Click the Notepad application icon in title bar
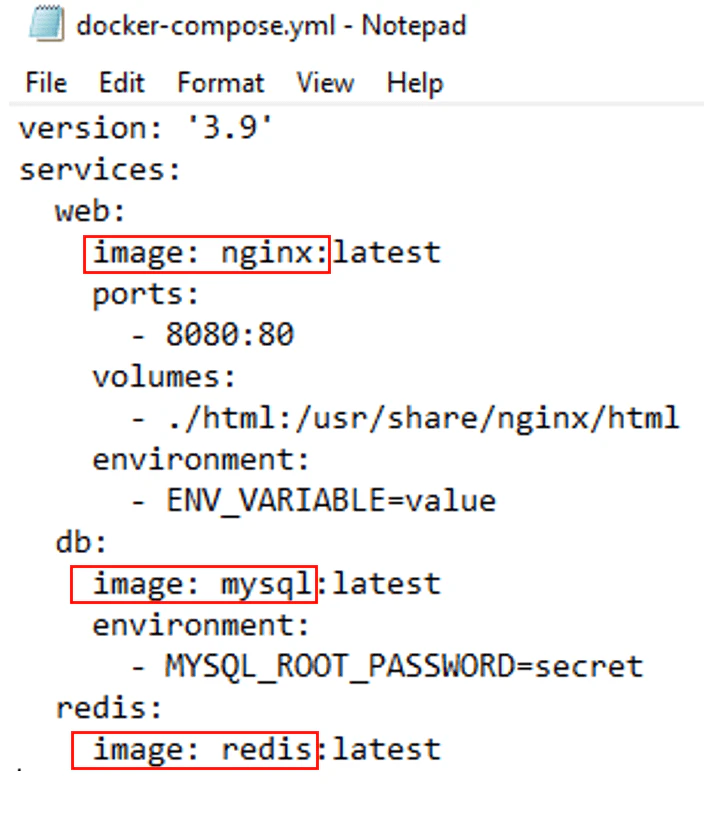This screenshot has height=813, width=704. coord(42,25)
